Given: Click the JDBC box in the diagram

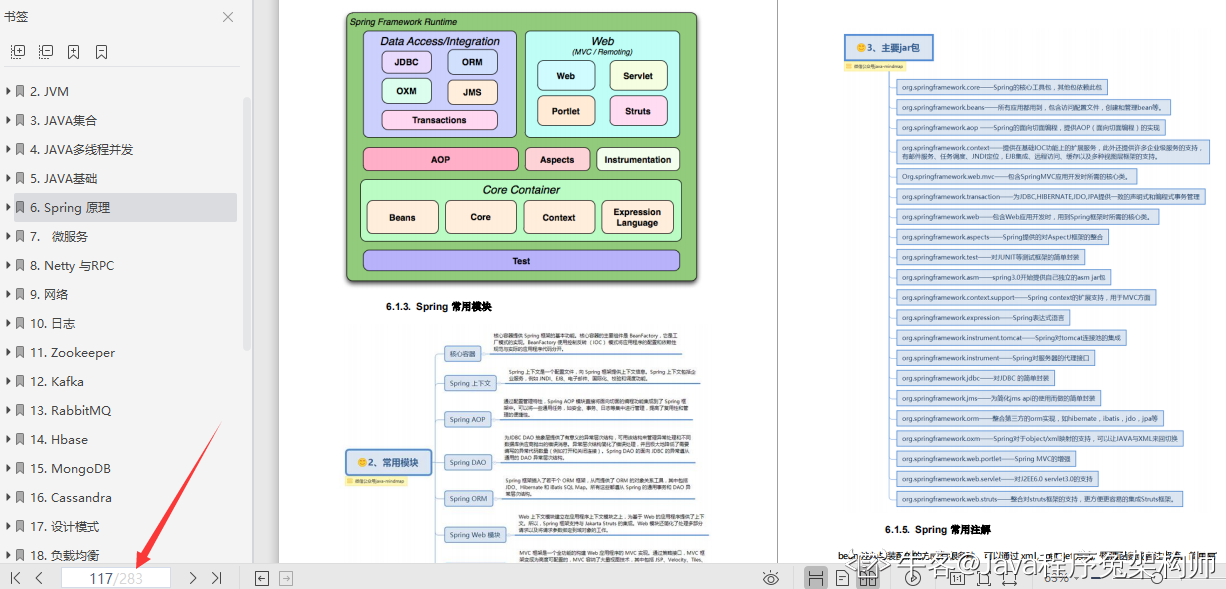Looking at the screenshot, I should [406, 62].
